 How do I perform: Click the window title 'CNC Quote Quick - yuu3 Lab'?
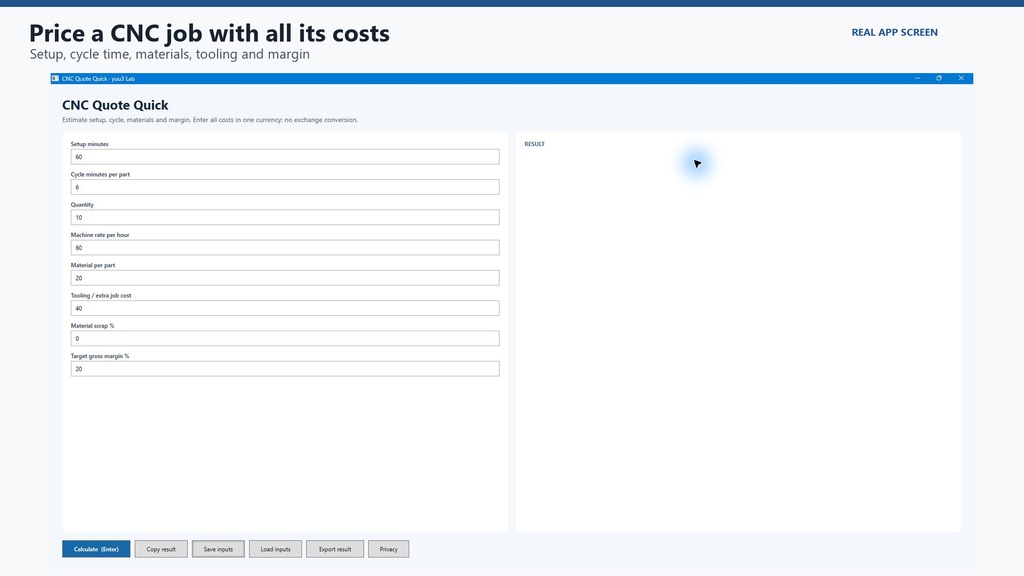[x=98, y=78]
